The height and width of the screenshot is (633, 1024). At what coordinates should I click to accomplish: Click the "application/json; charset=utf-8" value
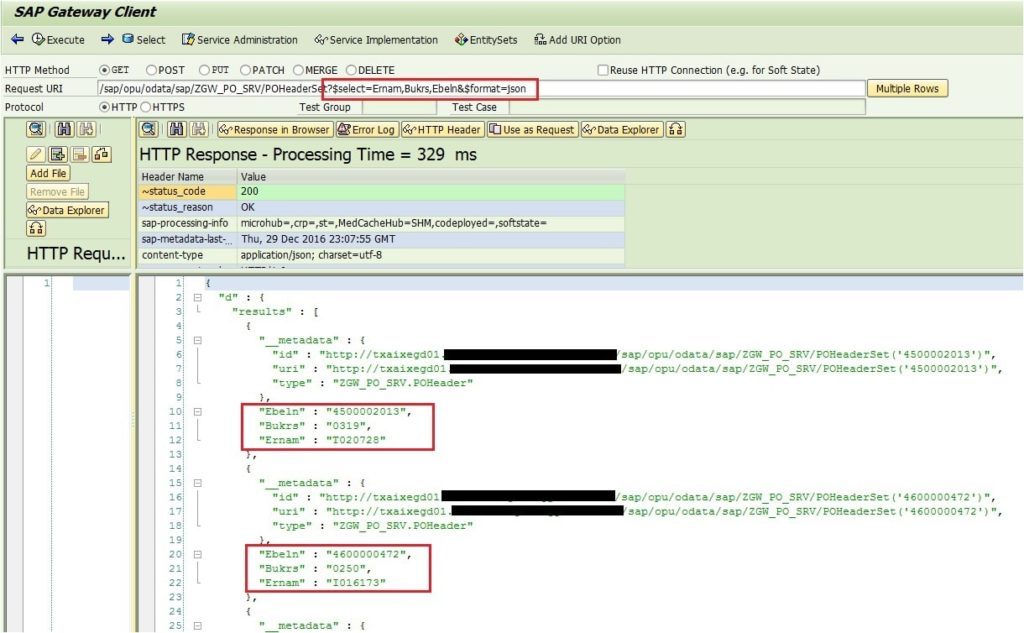(x=312, y=255)
